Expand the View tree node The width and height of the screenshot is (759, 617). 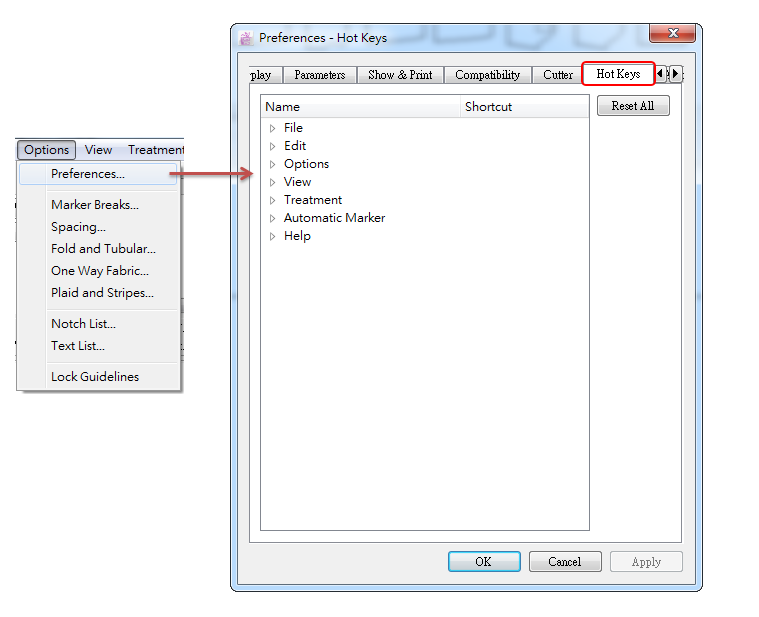(272, 182)
